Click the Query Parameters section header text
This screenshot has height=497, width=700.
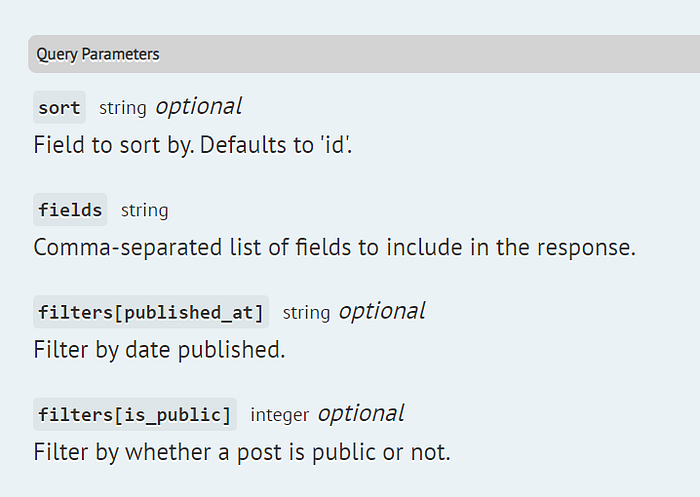click(x=98, y=54)
